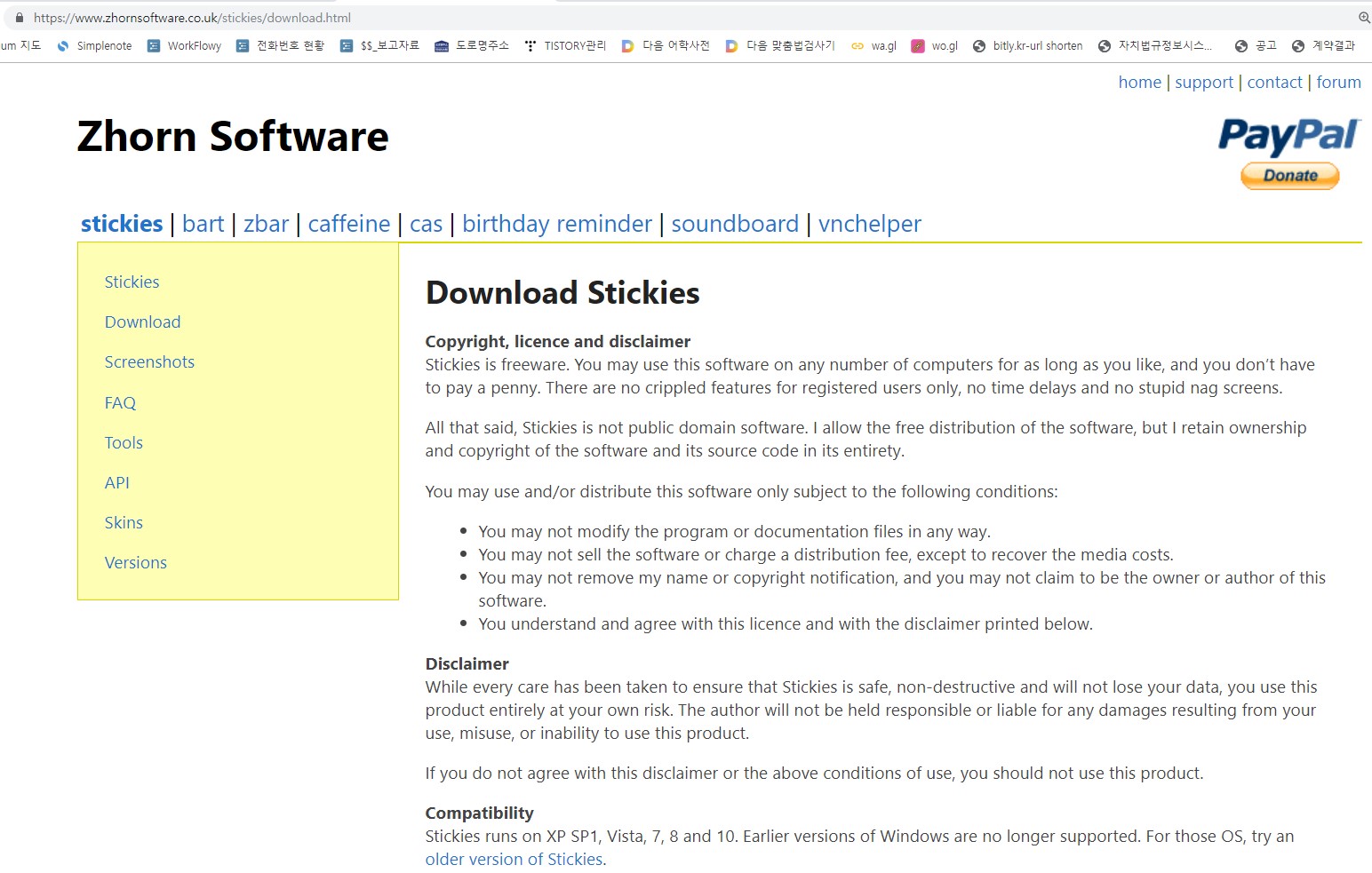Click the 'Copyright, licence and disclaimer' heading
The image size is (1372, 873).
[x=557, y=342]
